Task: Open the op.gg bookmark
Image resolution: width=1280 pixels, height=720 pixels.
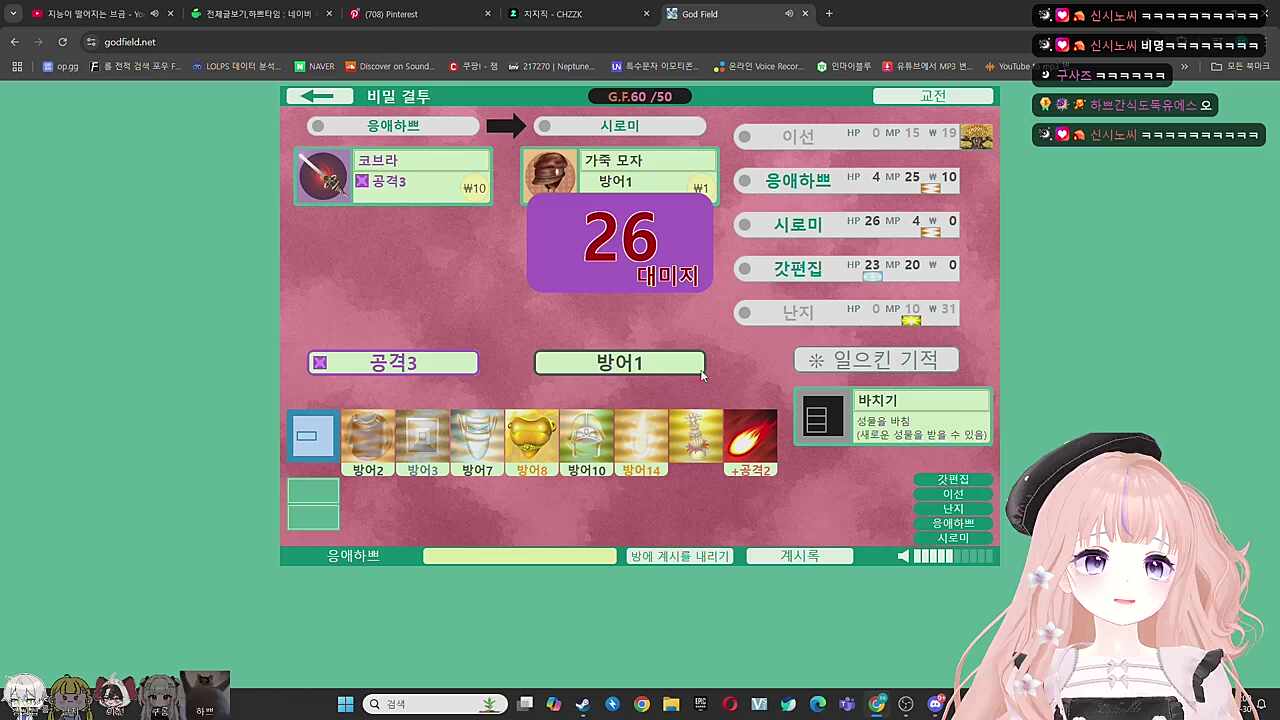Action: [x=61, y=67]
